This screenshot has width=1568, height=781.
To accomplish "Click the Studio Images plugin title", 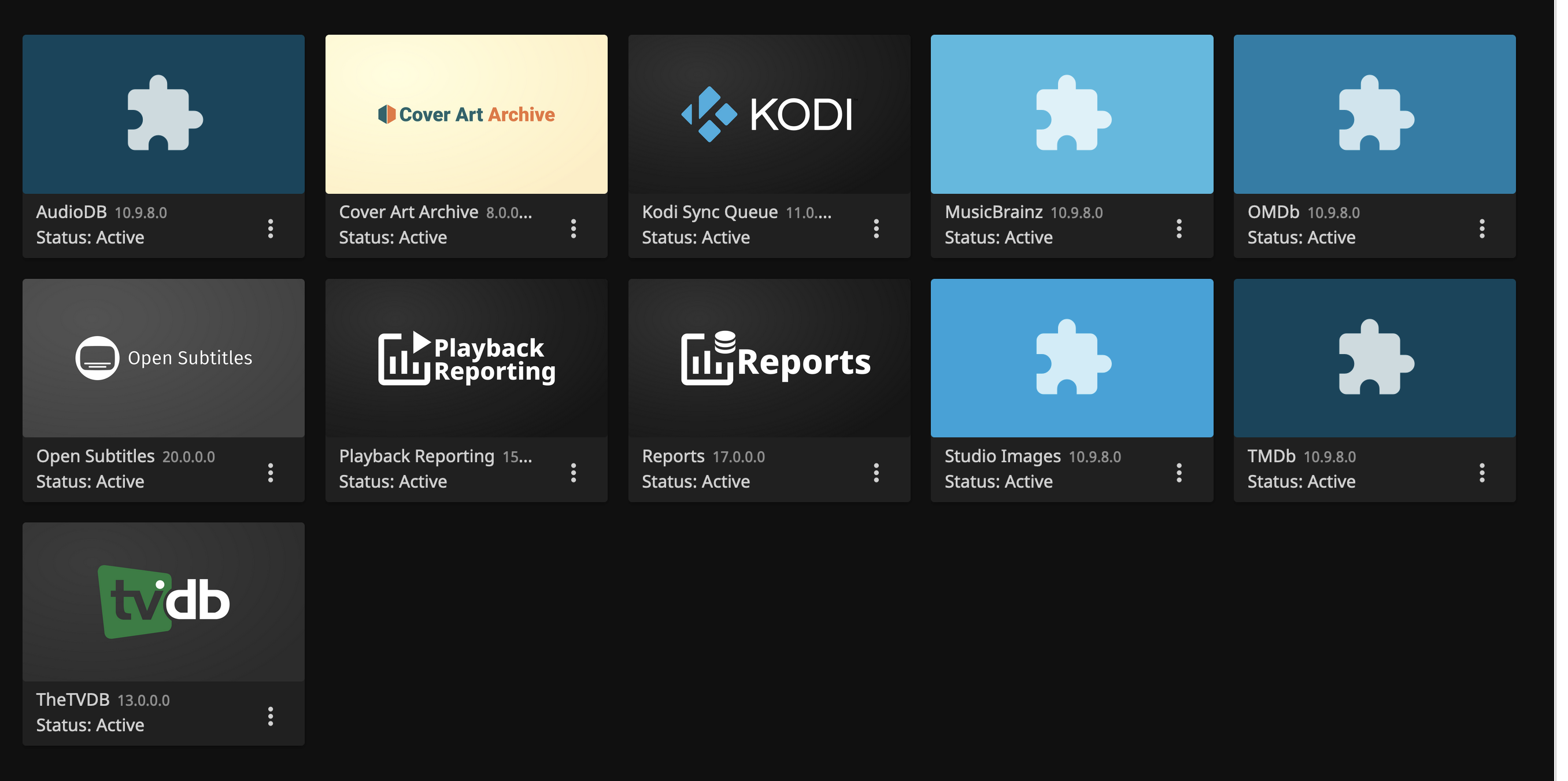I will (x=1002, y=456).
